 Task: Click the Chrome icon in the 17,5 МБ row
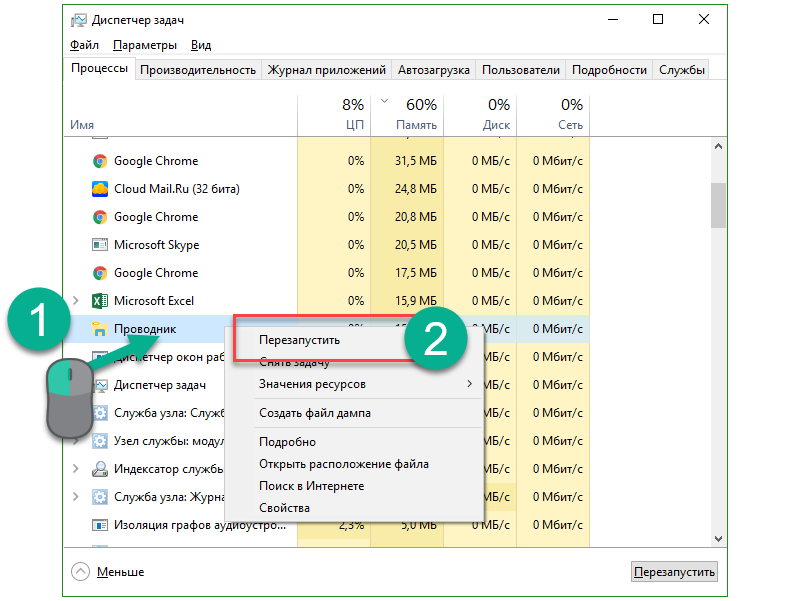(x=100, y=273)
